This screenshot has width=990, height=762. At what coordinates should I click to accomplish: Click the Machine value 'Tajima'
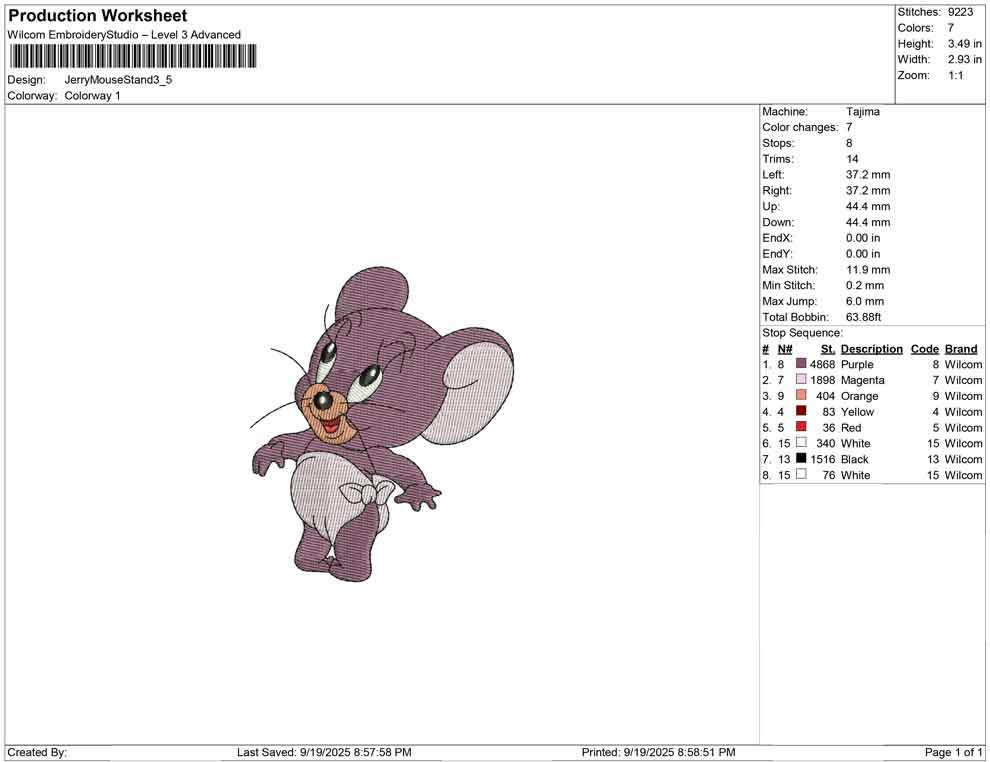click(862, 111)
